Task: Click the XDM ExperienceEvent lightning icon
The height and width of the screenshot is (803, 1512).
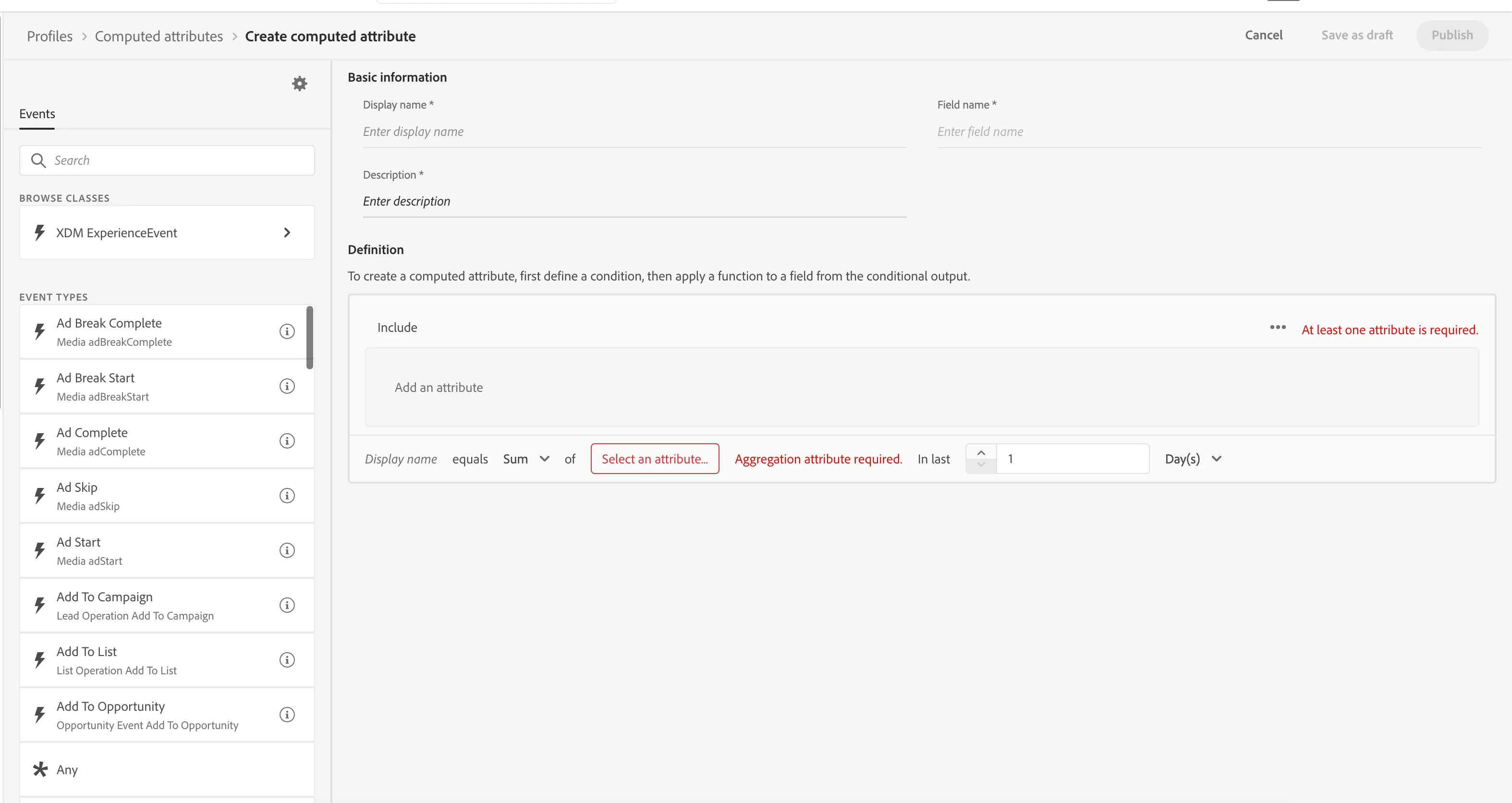Action: 39,232
